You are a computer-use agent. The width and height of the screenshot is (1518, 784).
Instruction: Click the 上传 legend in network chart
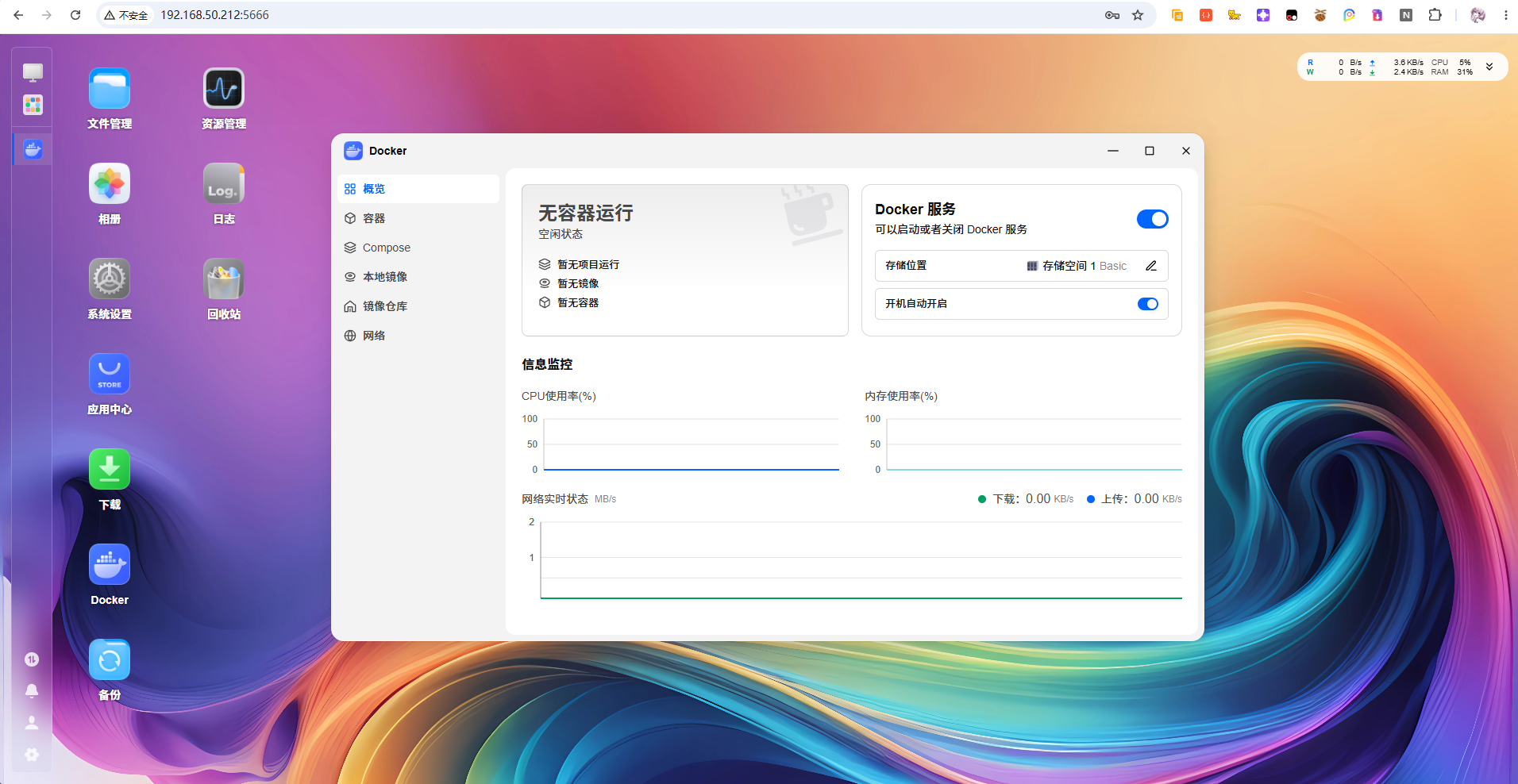(1134, 499)
